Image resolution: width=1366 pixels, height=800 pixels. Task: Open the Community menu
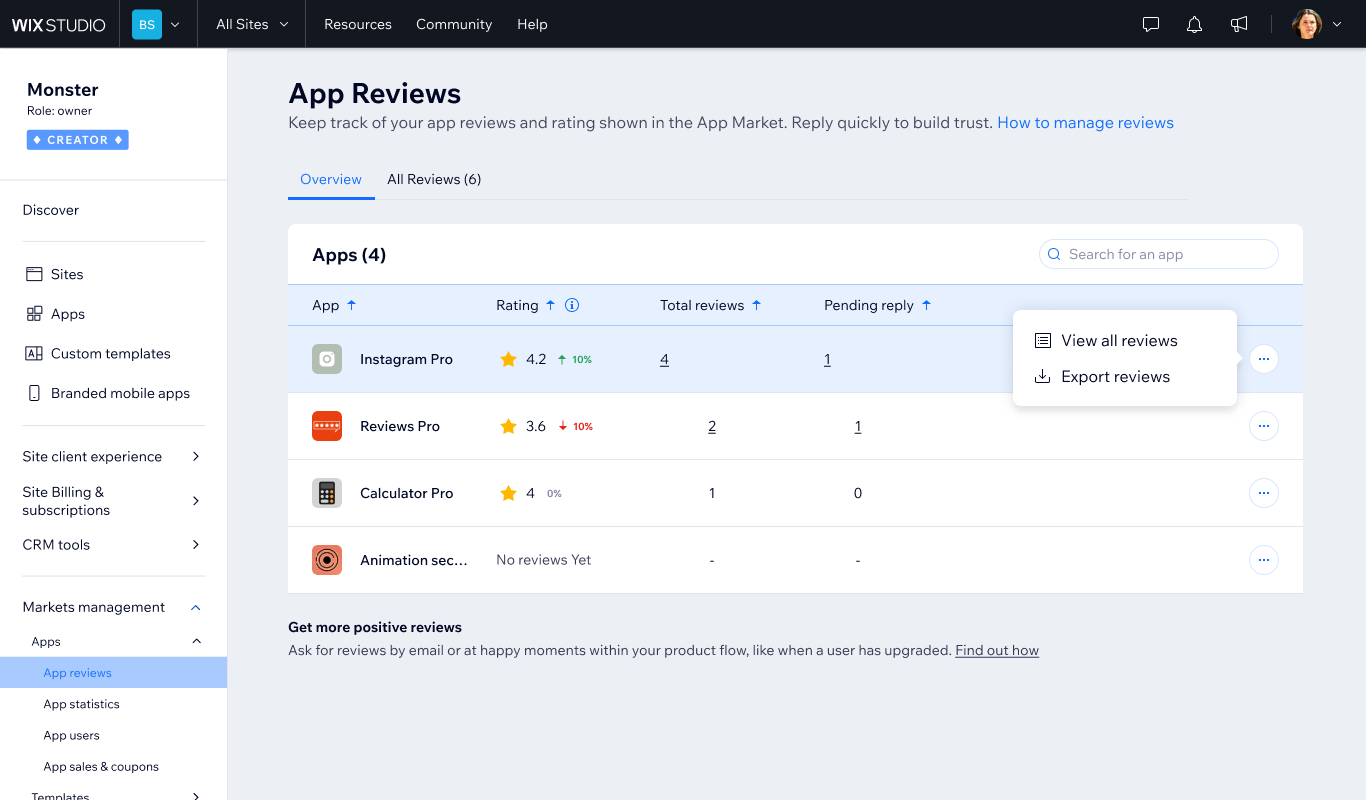tap(454, 24)
